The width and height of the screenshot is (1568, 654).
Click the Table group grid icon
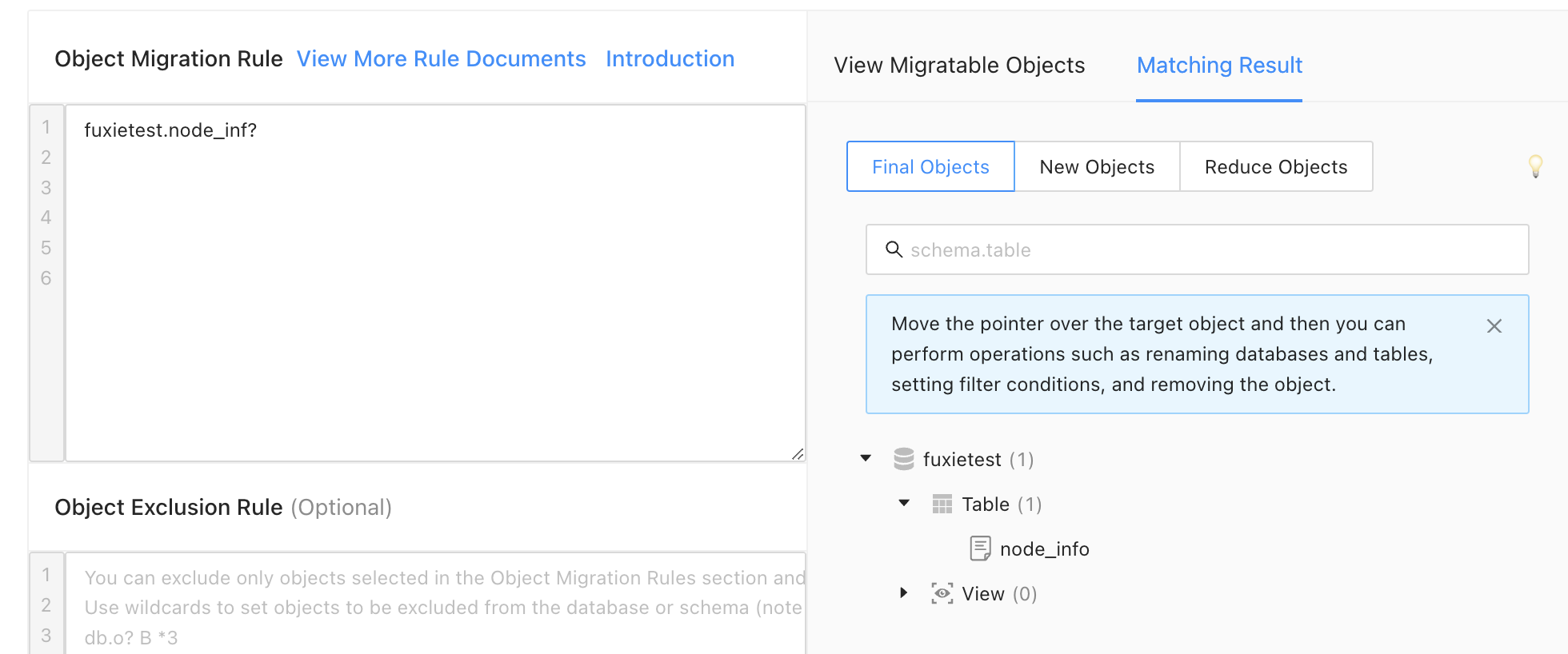(x=942, y=504)
